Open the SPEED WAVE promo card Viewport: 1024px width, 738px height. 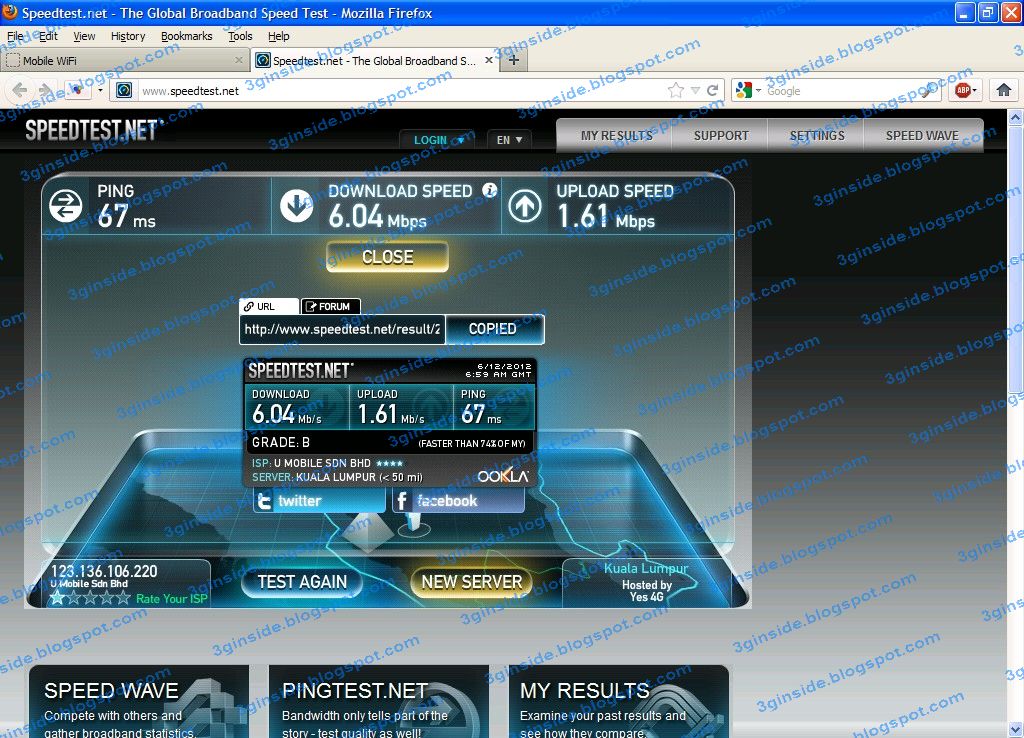pyautogui.click(x=138, y=701)
